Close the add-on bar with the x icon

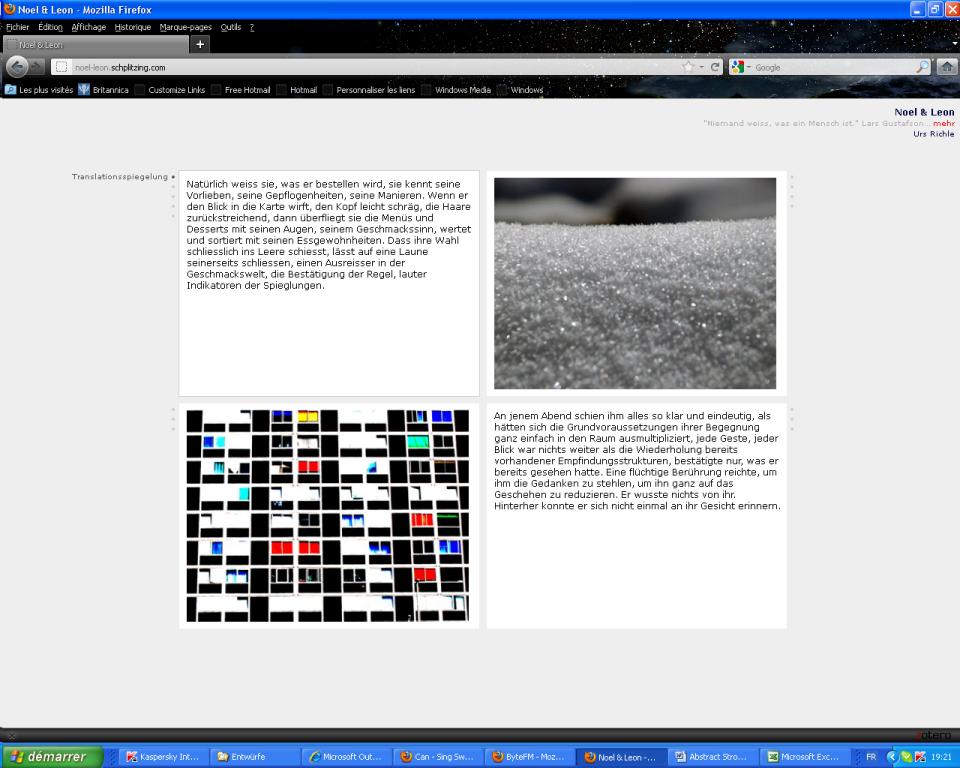(x=11, y=736)
